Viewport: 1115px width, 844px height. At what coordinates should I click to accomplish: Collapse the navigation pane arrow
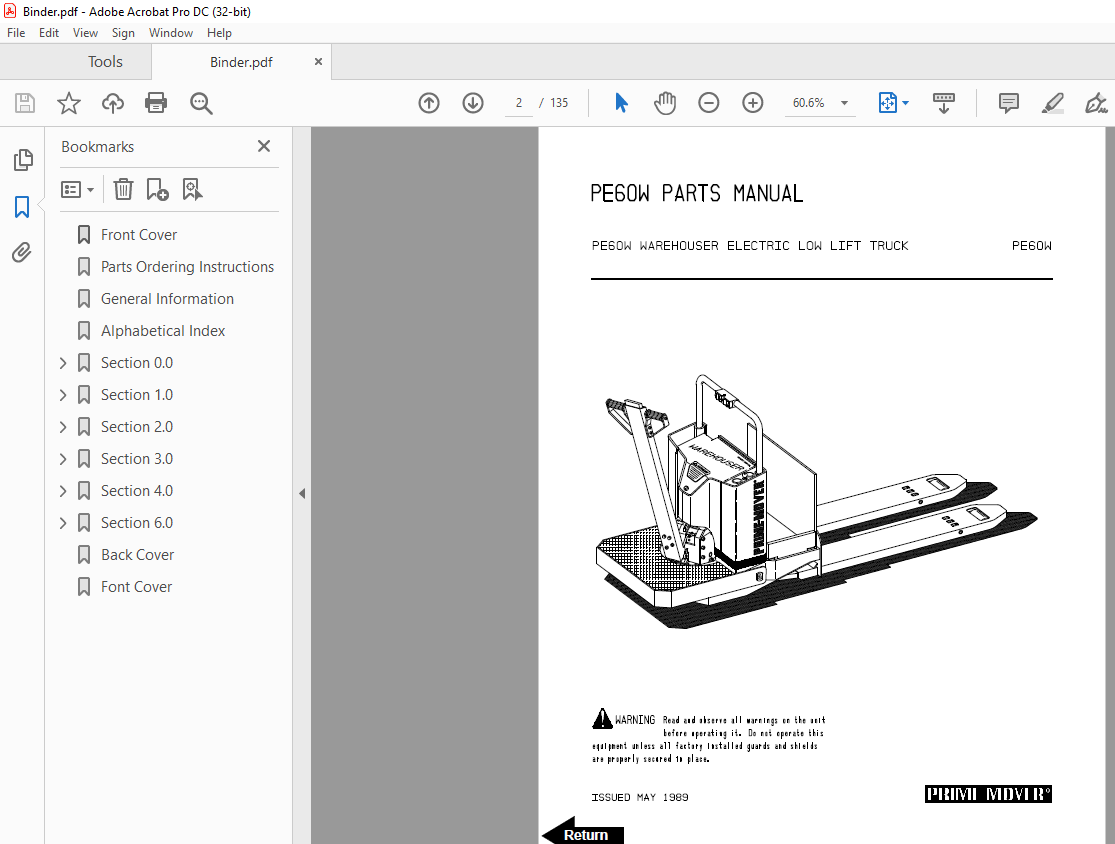[x=302, y=493]
